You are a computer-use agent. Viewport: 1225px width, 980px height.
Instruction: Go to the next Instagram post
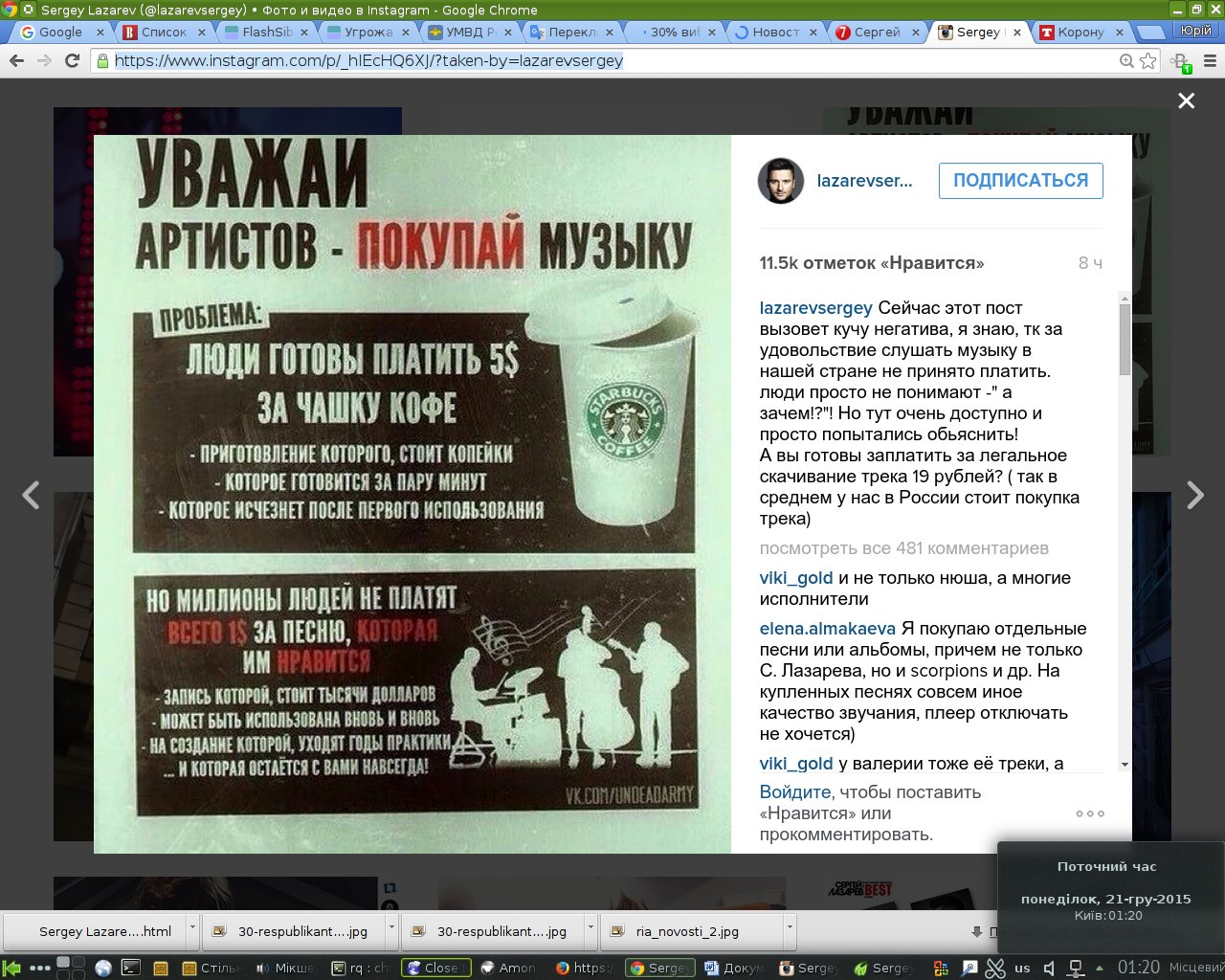[1194, 495]
